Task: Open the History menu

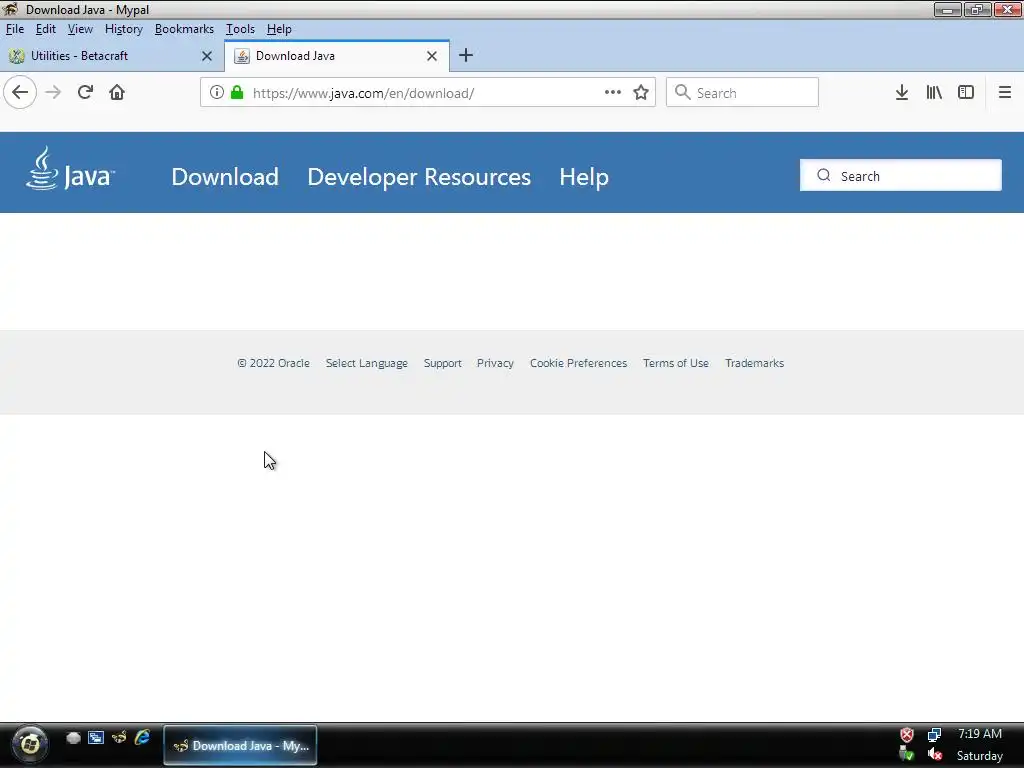Action: click(123, 29)
